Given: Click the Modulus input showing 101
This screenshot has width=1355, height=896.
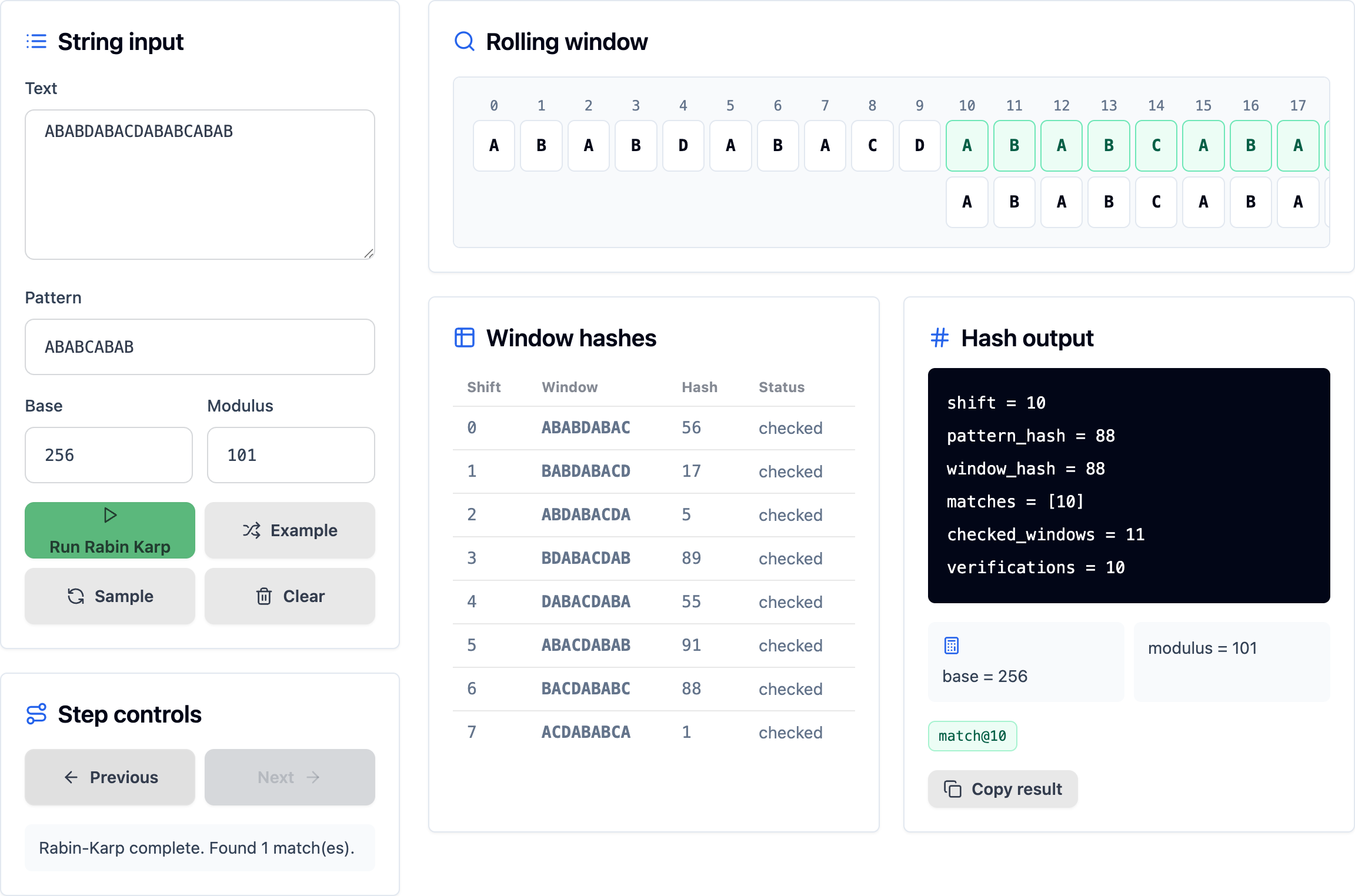Looking at the screenshot, I should pos(291,455).
